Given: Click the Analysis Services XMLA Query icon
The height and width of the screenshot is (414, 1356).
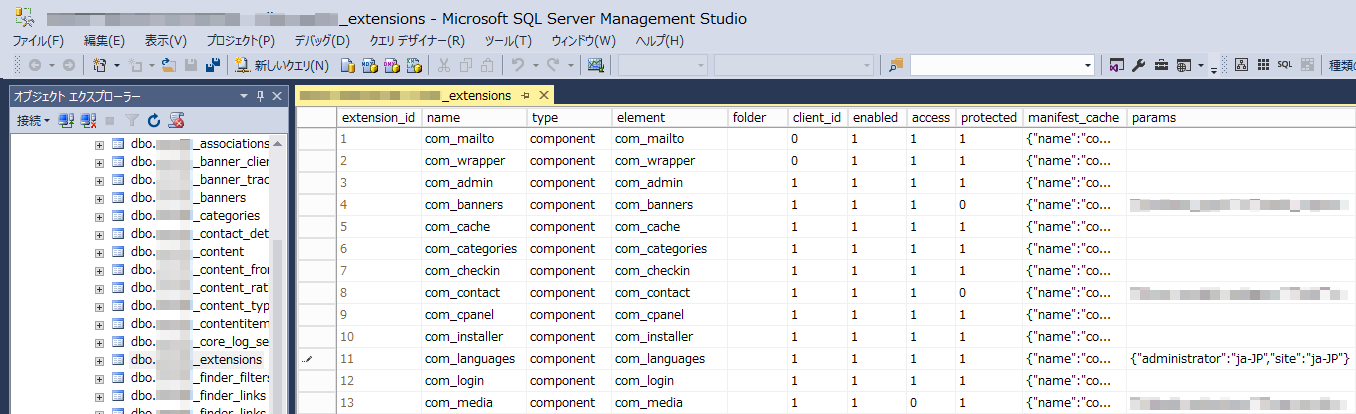Looking at the screenshot, I should point(412,66).
